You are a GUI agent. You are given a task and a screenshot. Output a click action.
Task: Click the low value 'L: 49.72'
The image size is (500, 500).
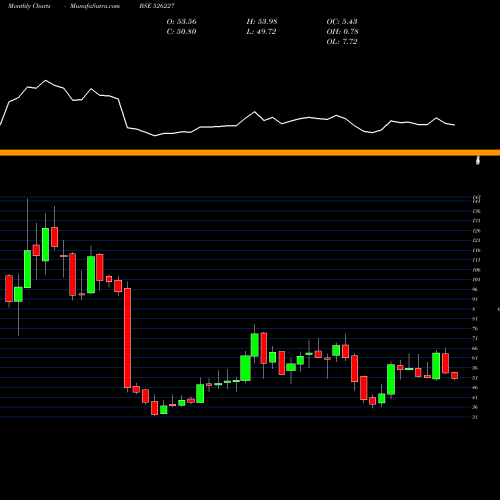[262, 32]
